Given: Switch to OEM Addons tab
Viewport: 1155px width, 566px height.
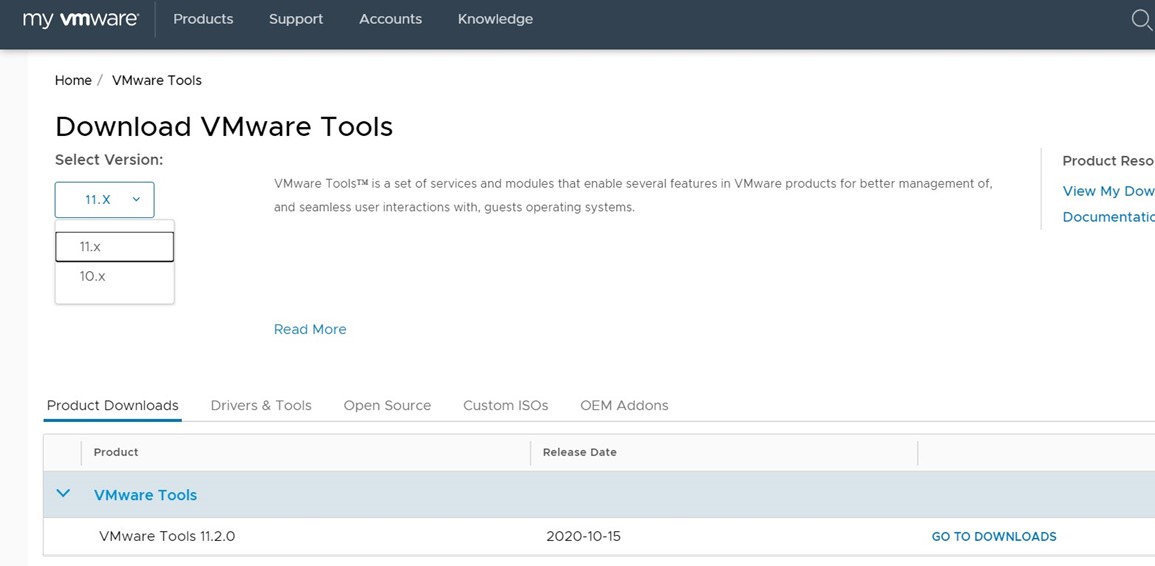Looking at the screenshot, I should (x=624, y=405).
